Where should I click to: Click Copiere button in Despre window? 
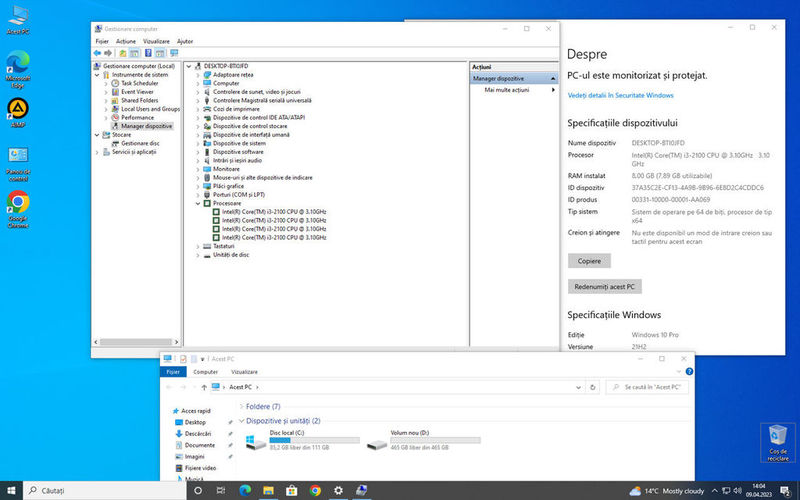[589, 261]
